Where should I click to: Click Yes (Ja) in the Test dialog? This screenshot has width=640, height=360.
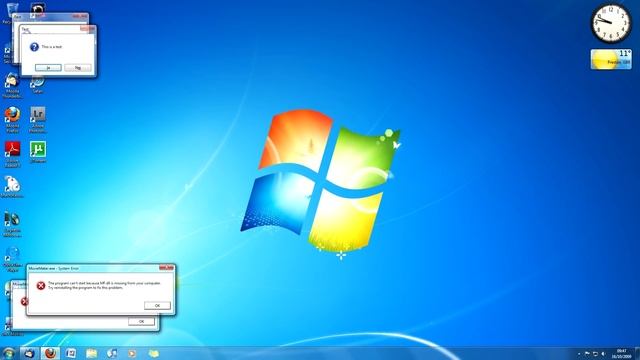click(x=48, y=68)
